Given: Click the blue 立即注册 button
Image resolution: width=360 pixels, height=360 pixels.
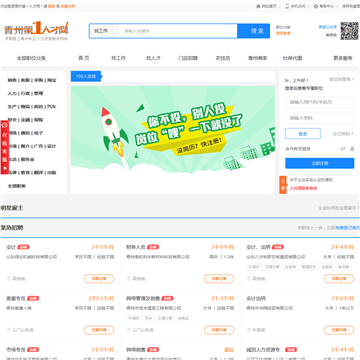Looking at the screenshot, I should click(x=320, y=163).
